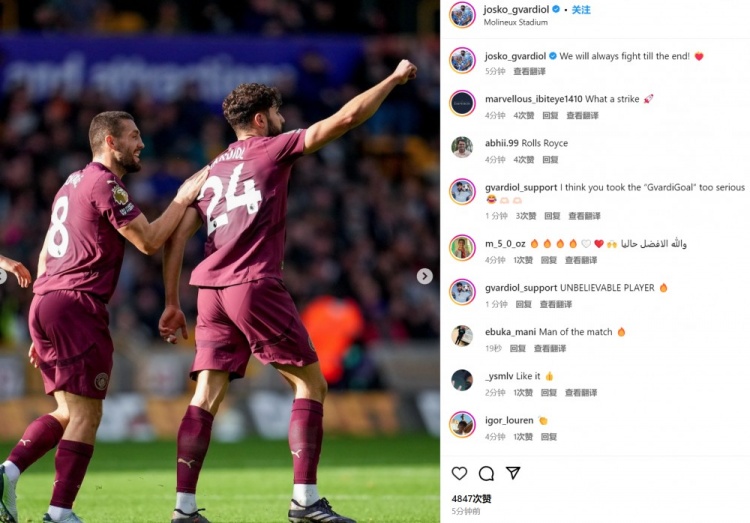The width and height of the screenshot is (750, 523).
Task: View translation of the post caption
Action: click(x=529, y=71)
